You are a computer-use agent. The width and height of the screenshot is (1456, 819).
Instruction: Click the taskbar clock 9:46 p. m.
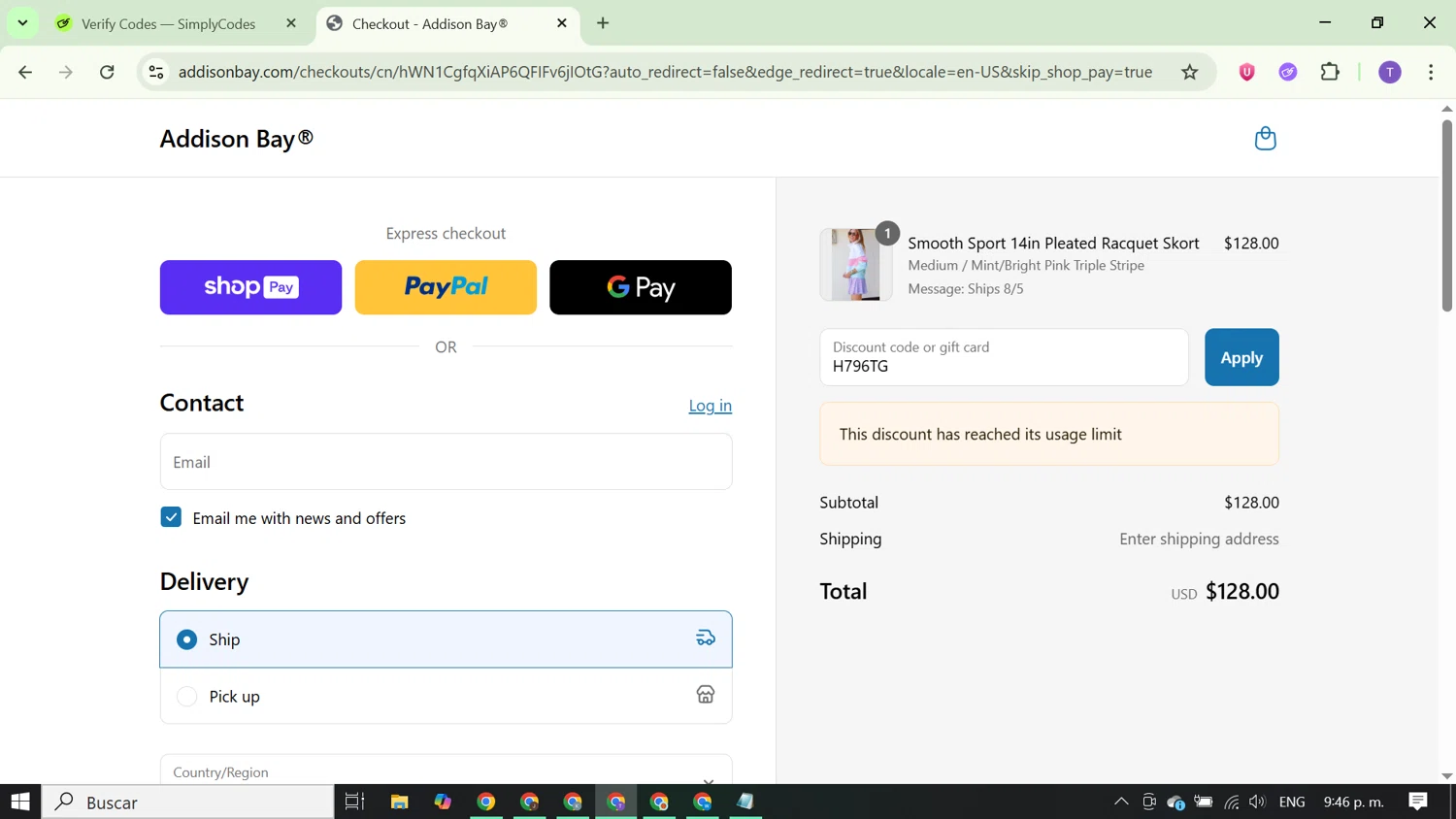tap(1354, 802)
